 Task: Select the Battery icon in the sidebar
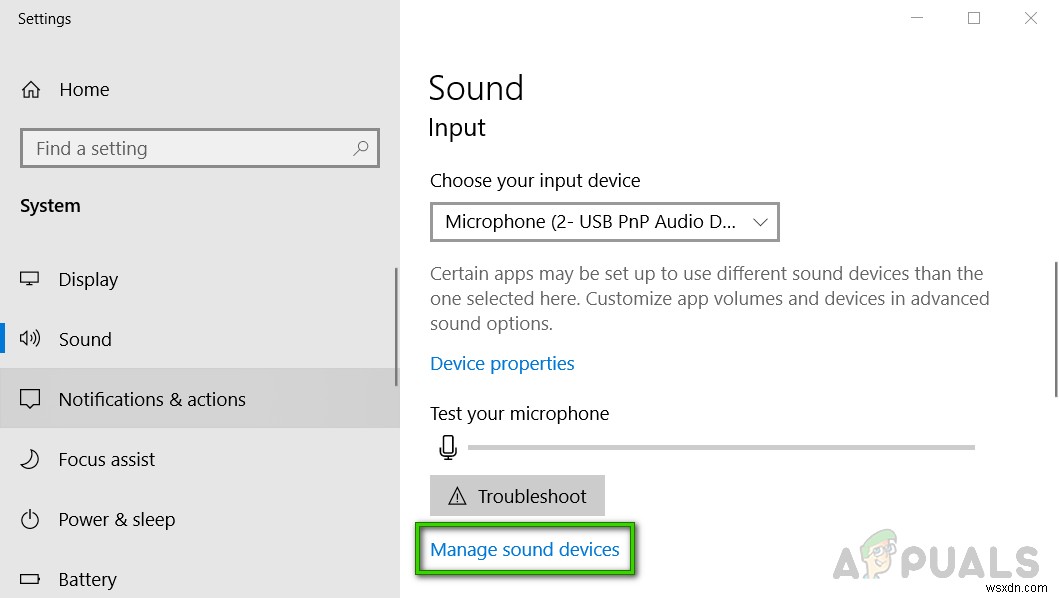29,578
